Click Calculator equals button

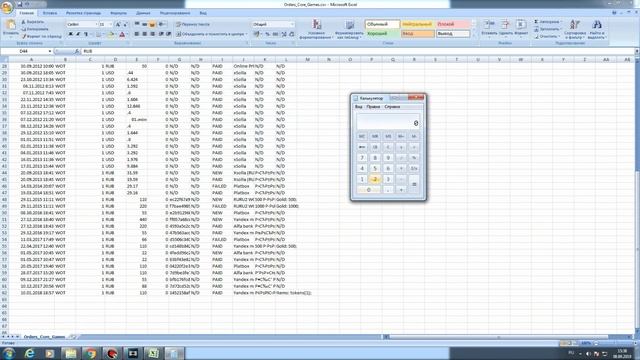414,184
